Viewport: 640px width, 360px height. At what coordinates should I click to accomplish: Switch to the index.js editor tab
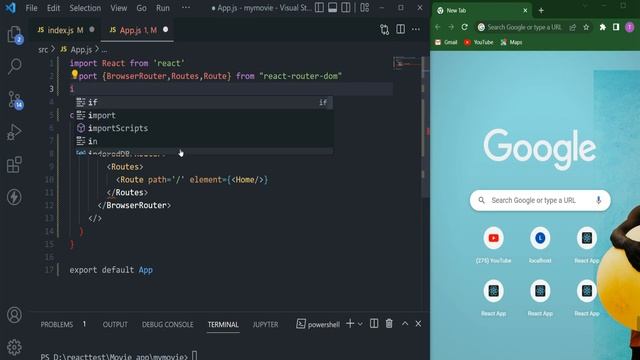click(65, 30)
